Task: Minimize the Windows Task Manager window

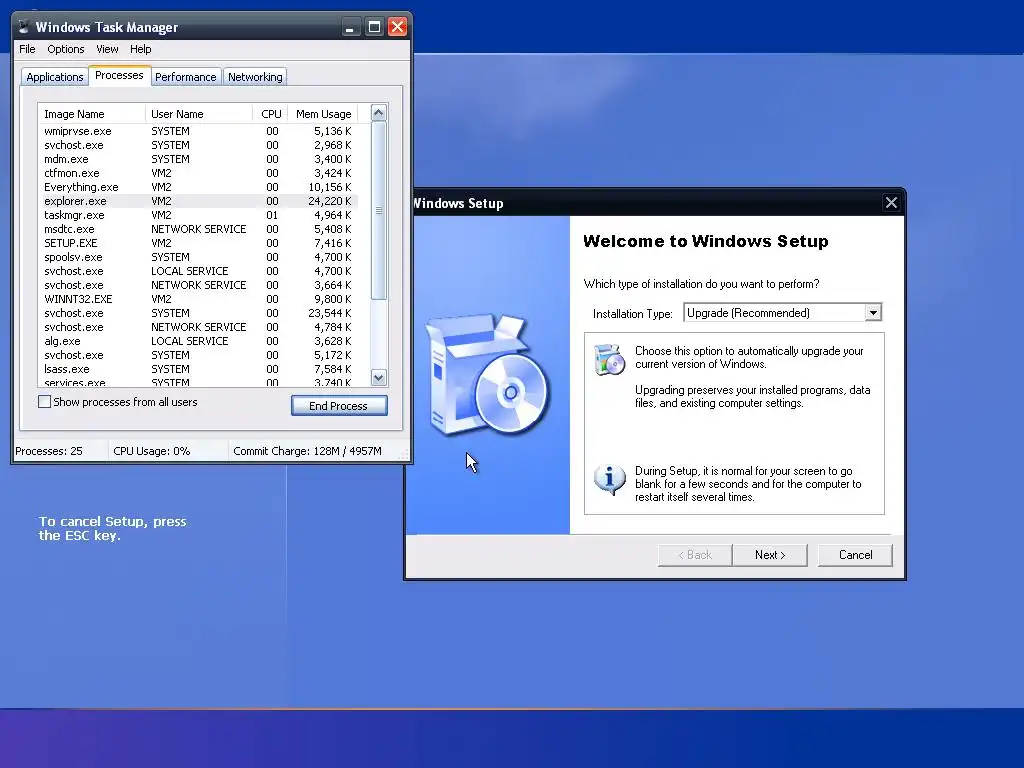Action: [351, 27]
